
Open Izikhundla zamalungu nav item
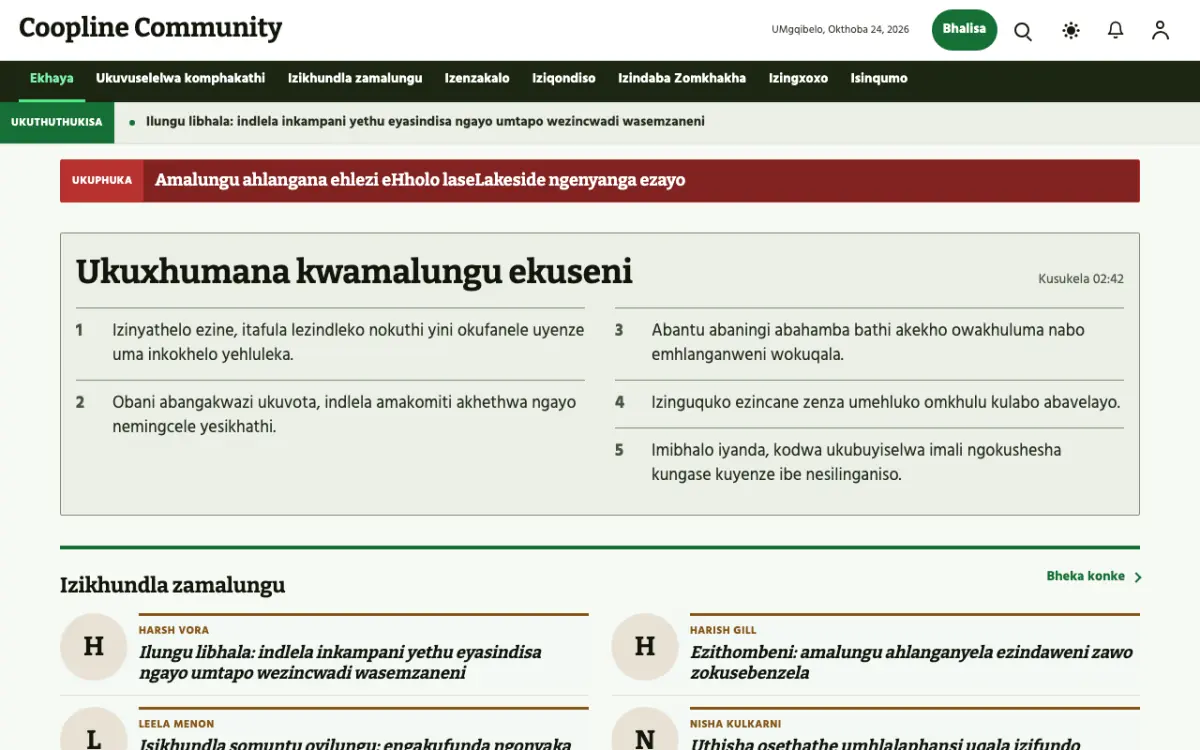coord(355,78)
